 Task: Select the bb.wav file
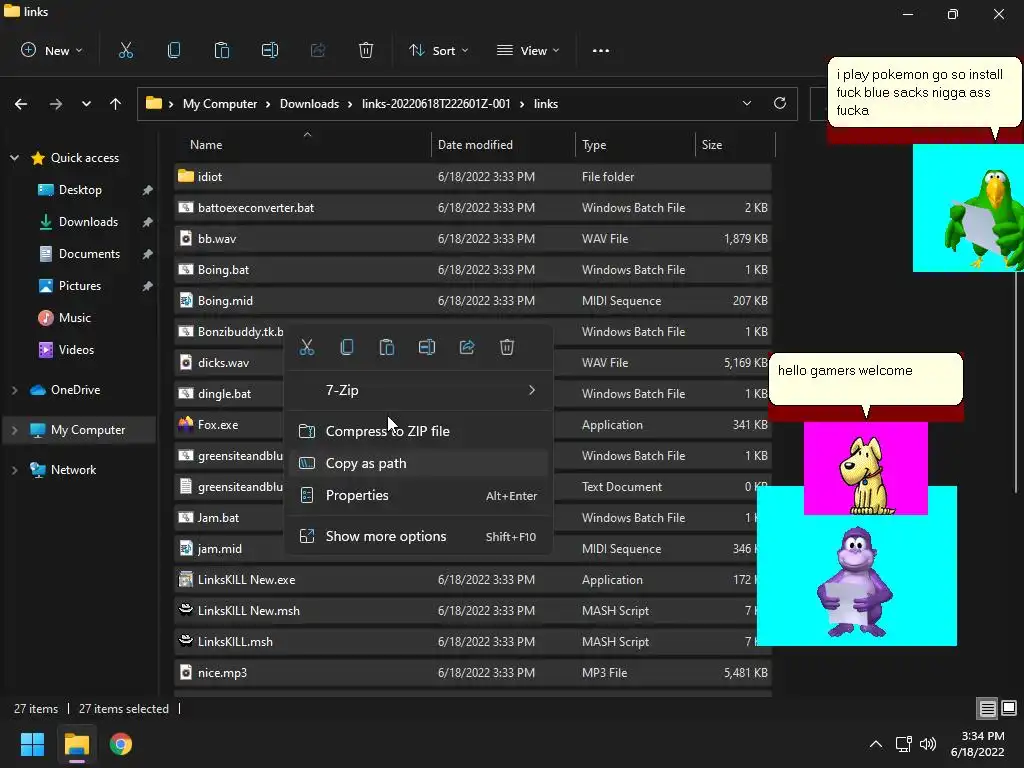473,238
